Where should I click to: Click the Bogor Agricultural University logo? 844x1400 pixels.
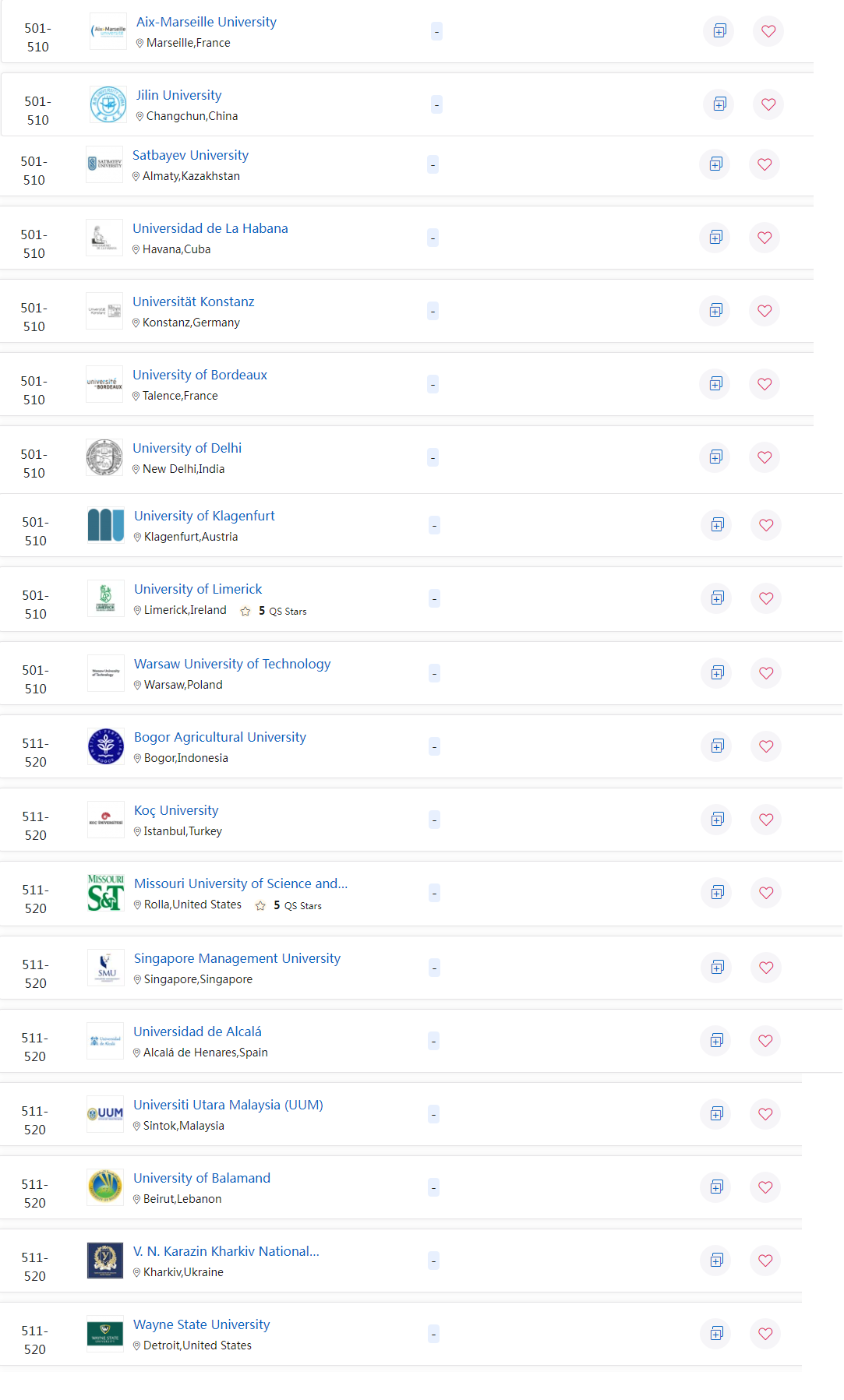pyautogui.click(x=106, y=746)
